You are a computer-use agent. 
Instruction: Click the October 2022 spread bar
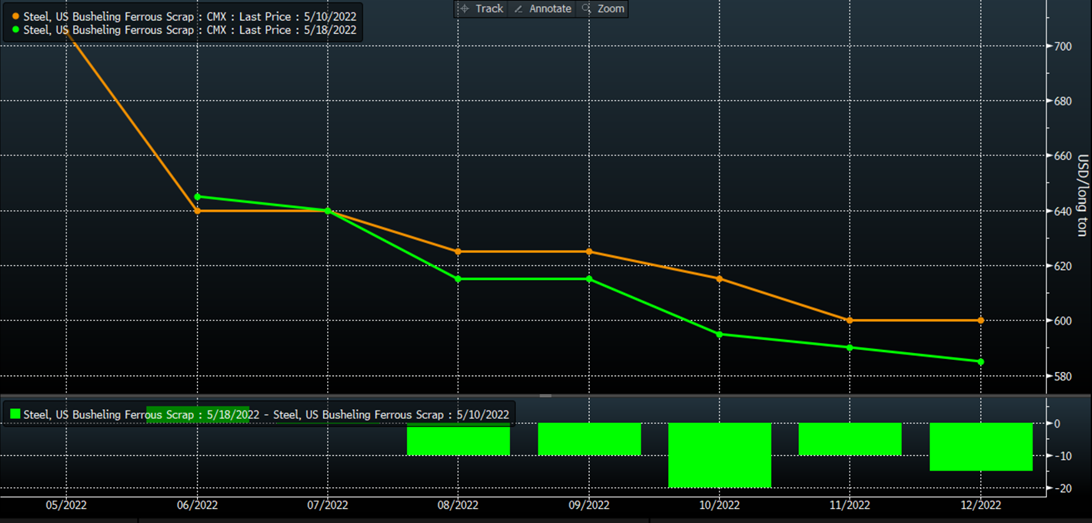(x=719, y=455)
